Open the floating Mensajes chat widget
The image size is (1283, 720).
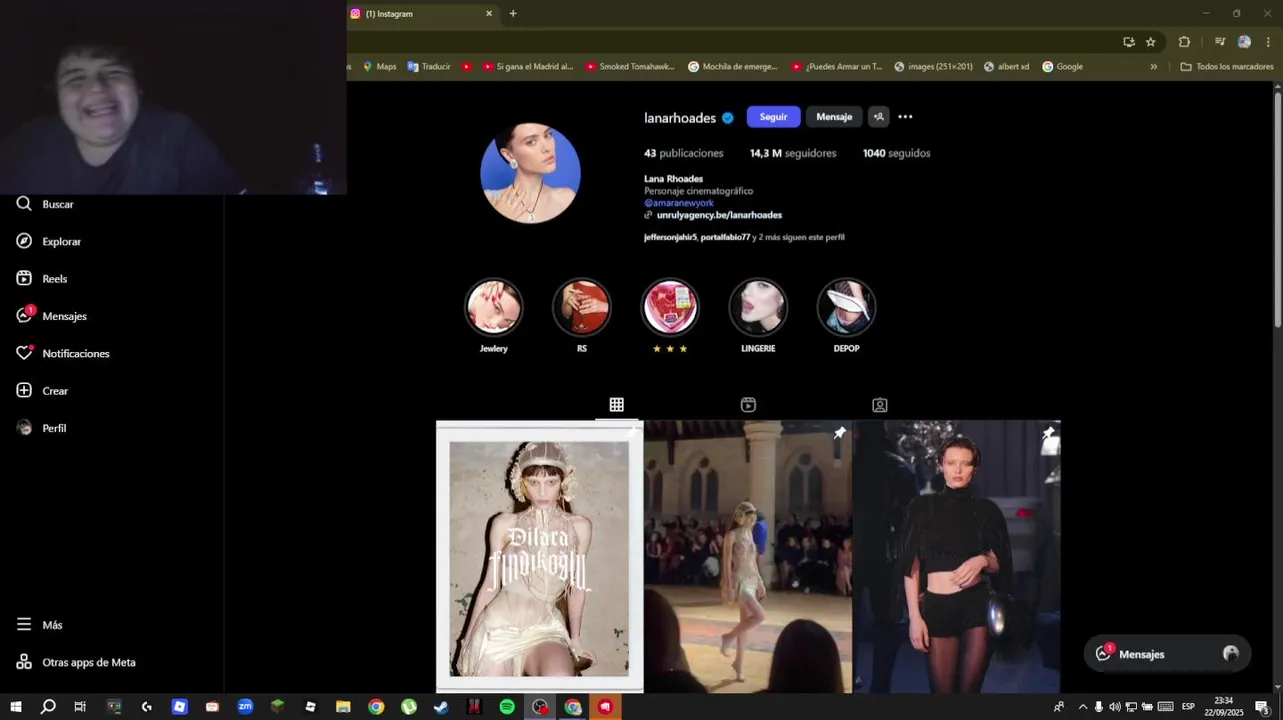coord(1167,654)
